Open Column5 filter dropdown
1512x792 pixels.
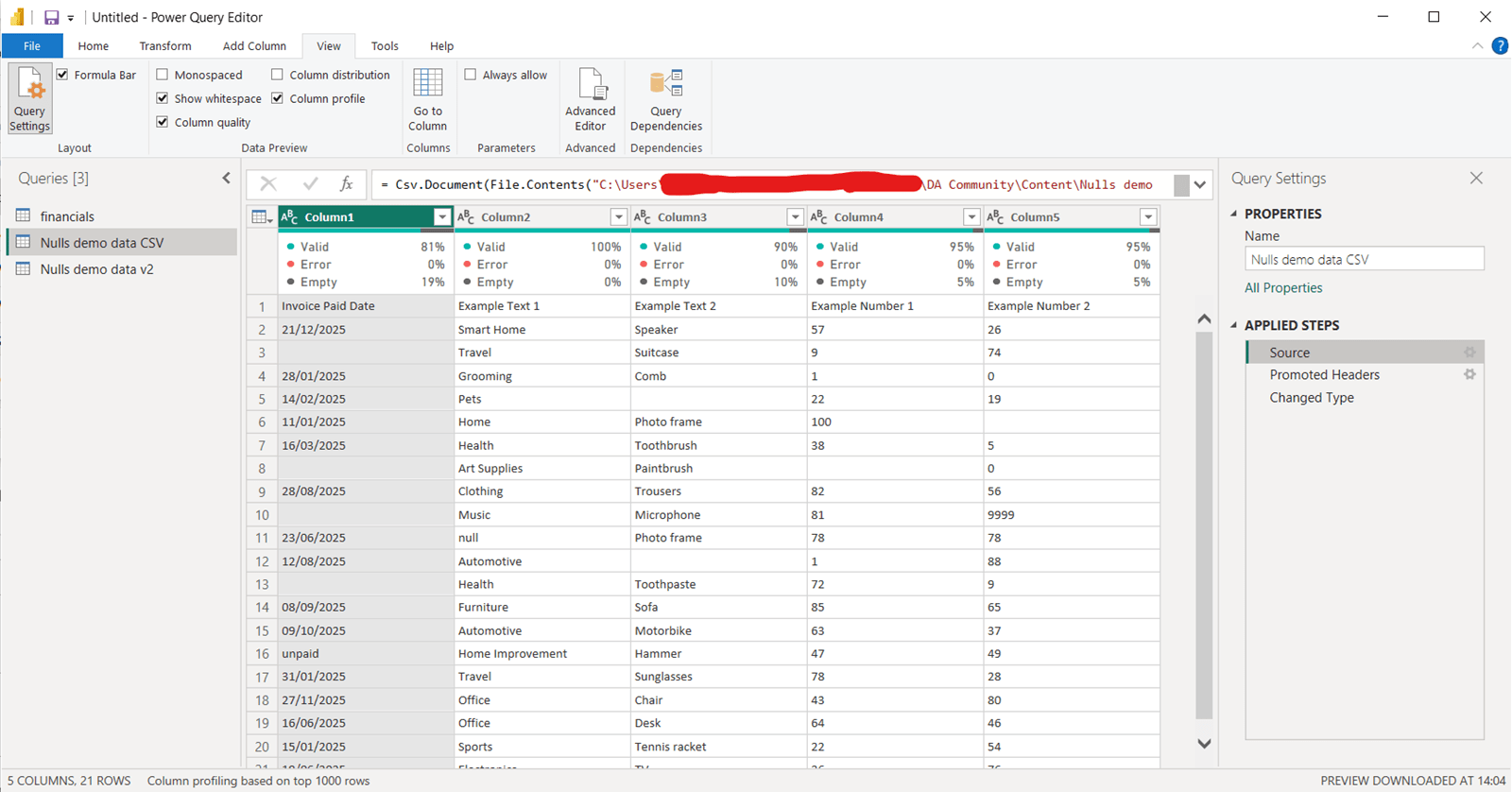pos(1147,217)
